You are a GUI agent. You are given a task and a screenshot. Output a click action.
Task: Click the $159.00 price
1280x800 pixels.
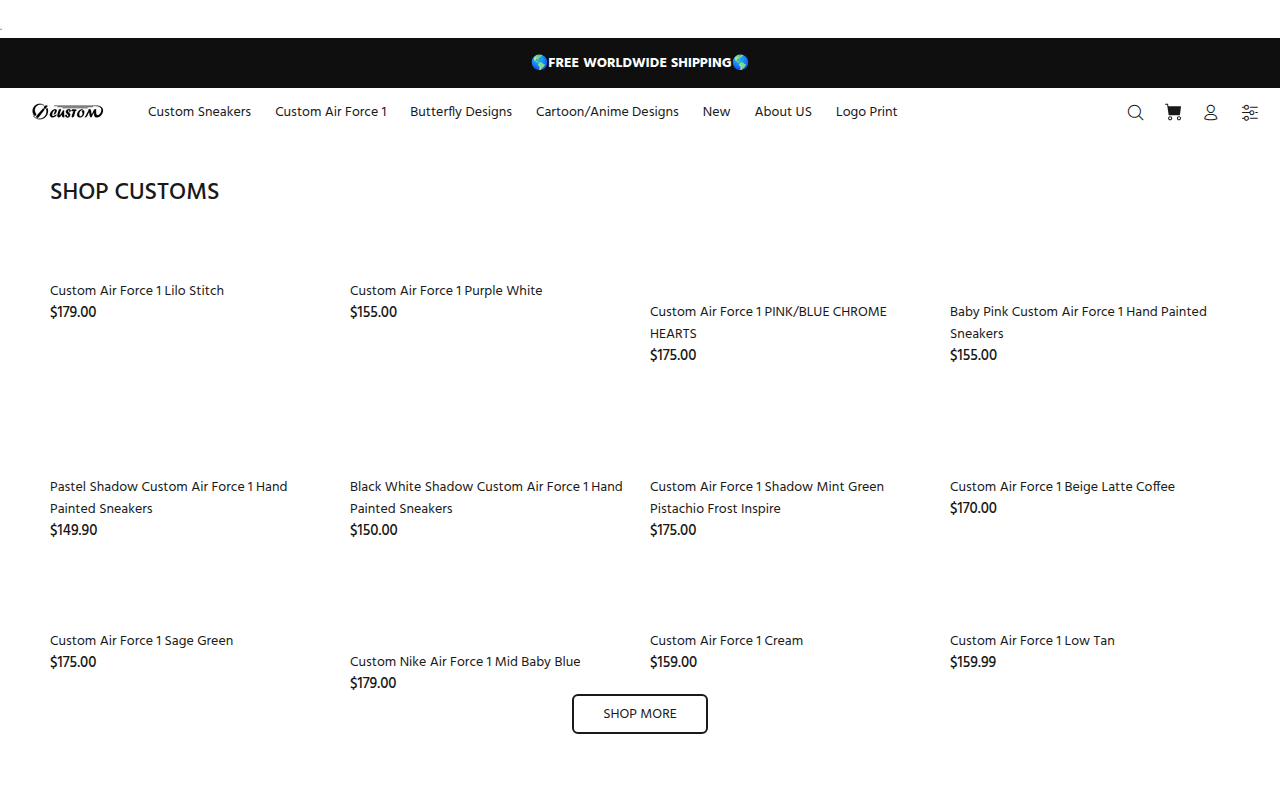click(673, 662)
